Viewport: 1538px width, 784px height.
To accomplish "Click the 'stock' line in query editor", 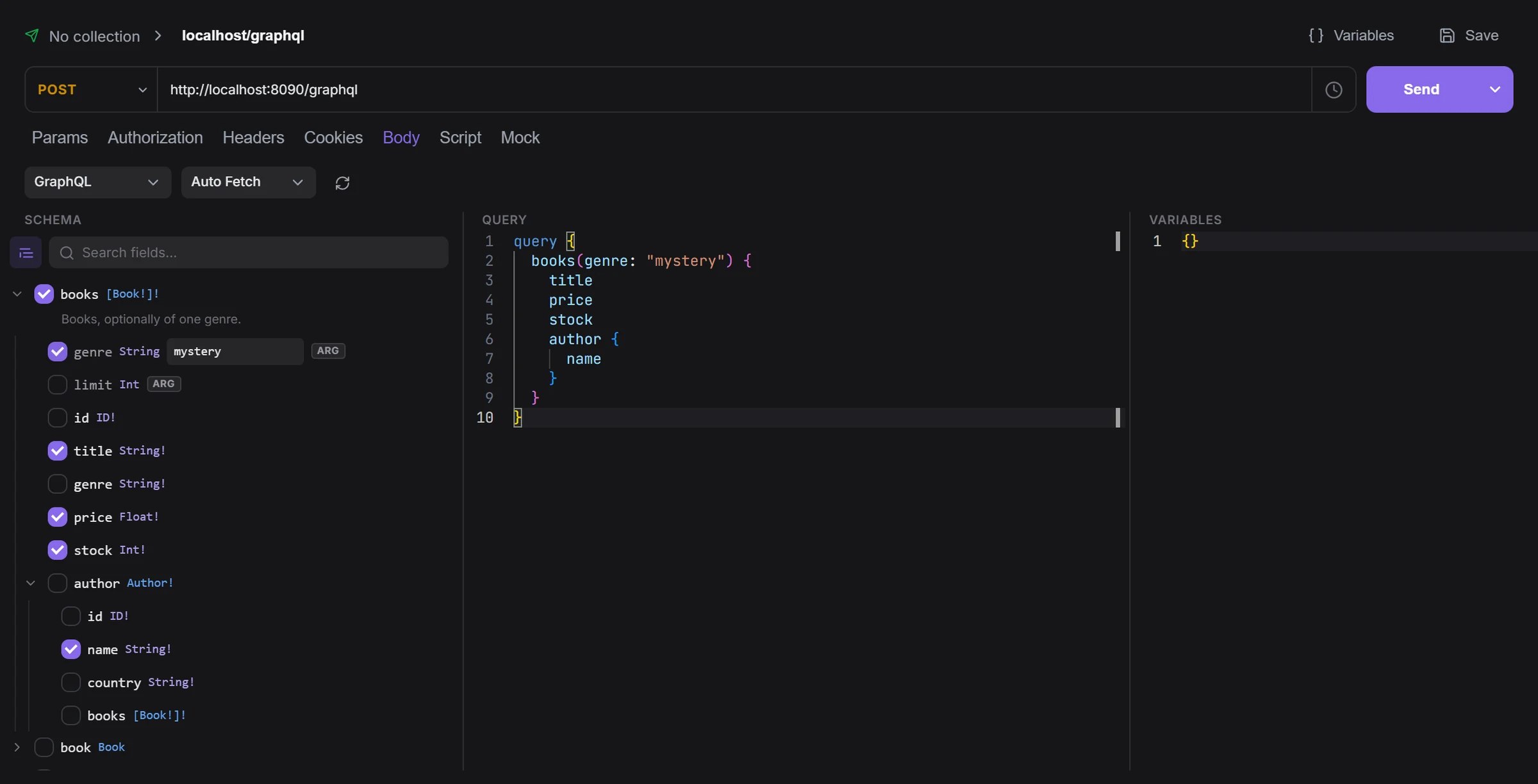I will click(570, 320).
